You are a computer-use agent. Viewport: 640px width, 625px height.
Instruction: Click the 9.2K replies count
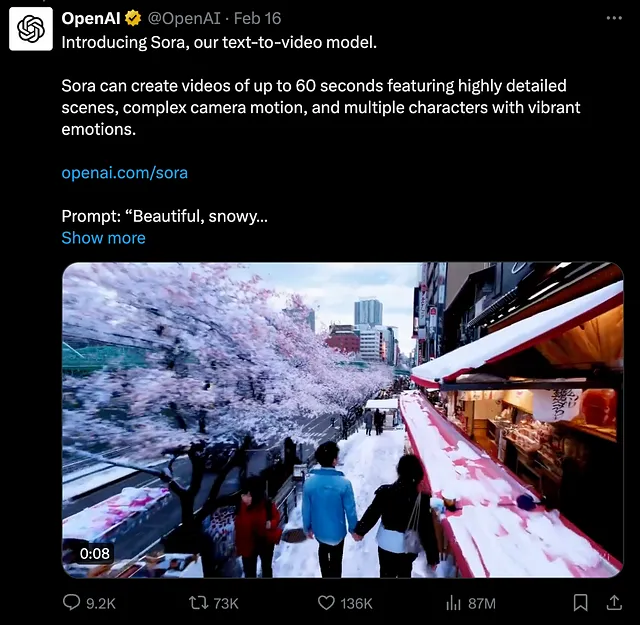click(x=101, y=603)
